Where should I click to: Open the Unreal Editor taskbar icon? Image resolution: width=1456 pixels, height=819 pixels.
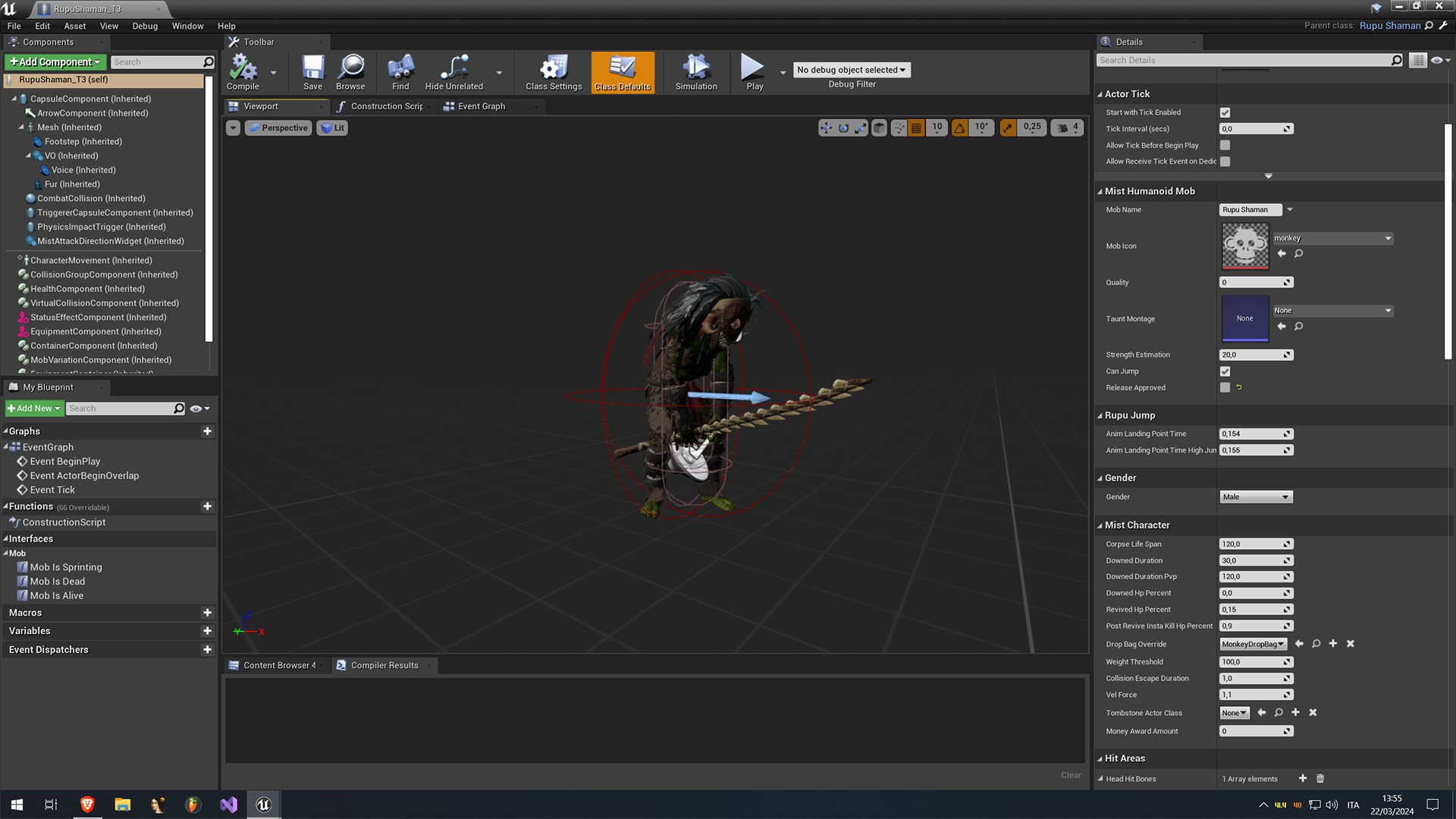[x=264, y=805]
